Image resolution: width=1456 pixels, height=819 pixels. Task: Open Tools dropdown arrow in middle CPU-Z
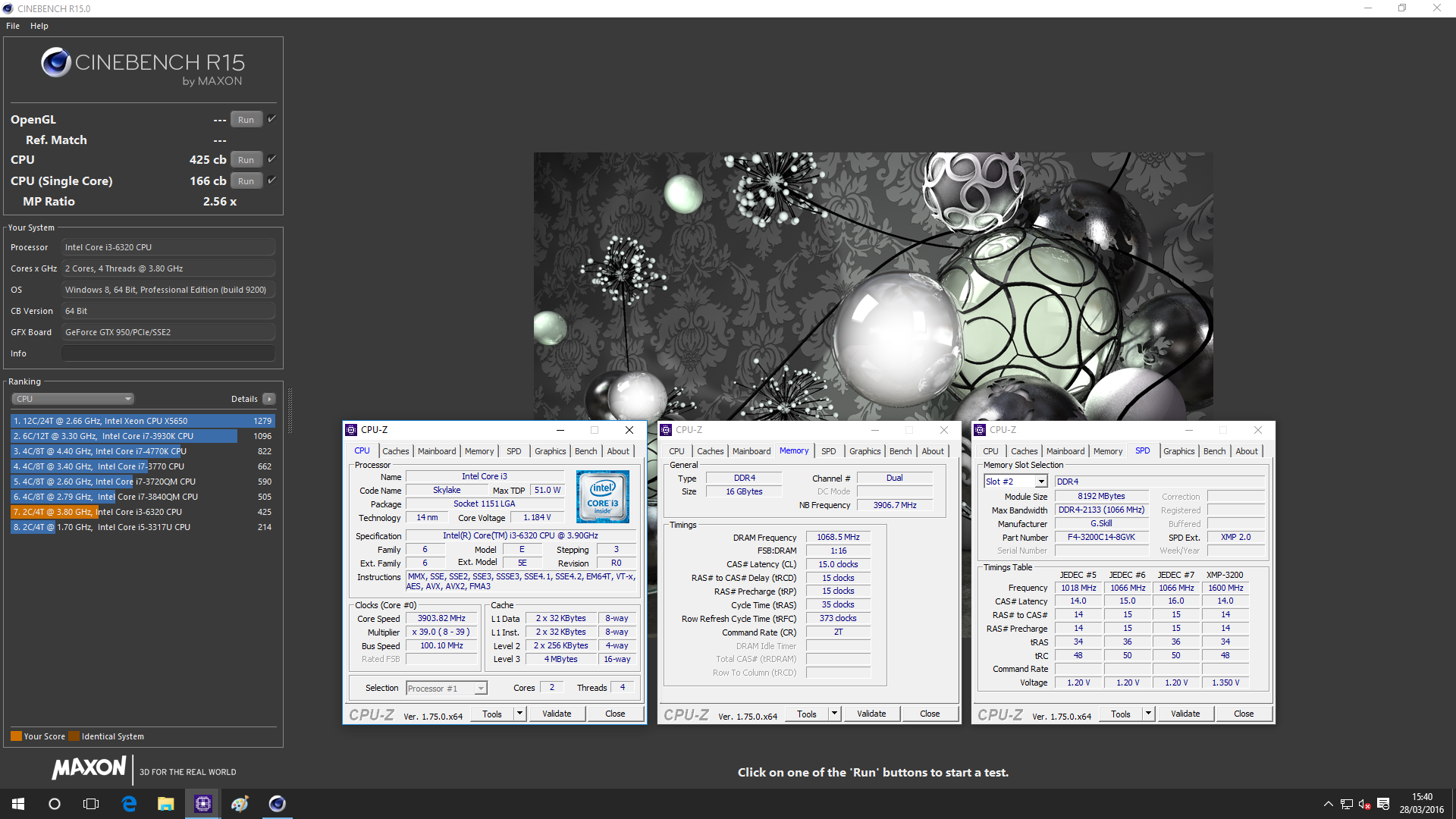834,714
